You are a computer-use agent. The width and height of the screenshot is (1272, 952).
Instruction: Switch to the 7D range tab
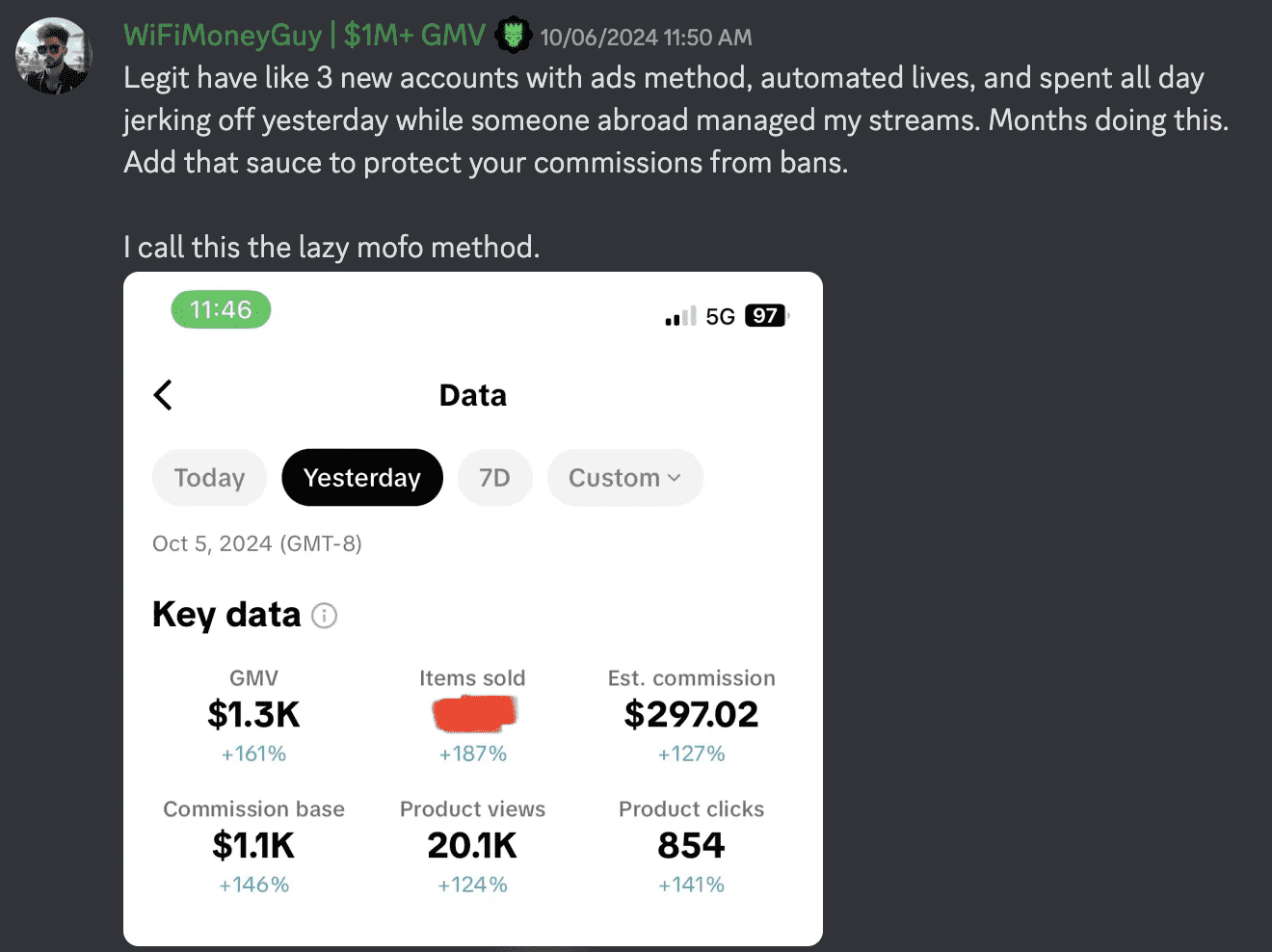[x=494, y=478]
